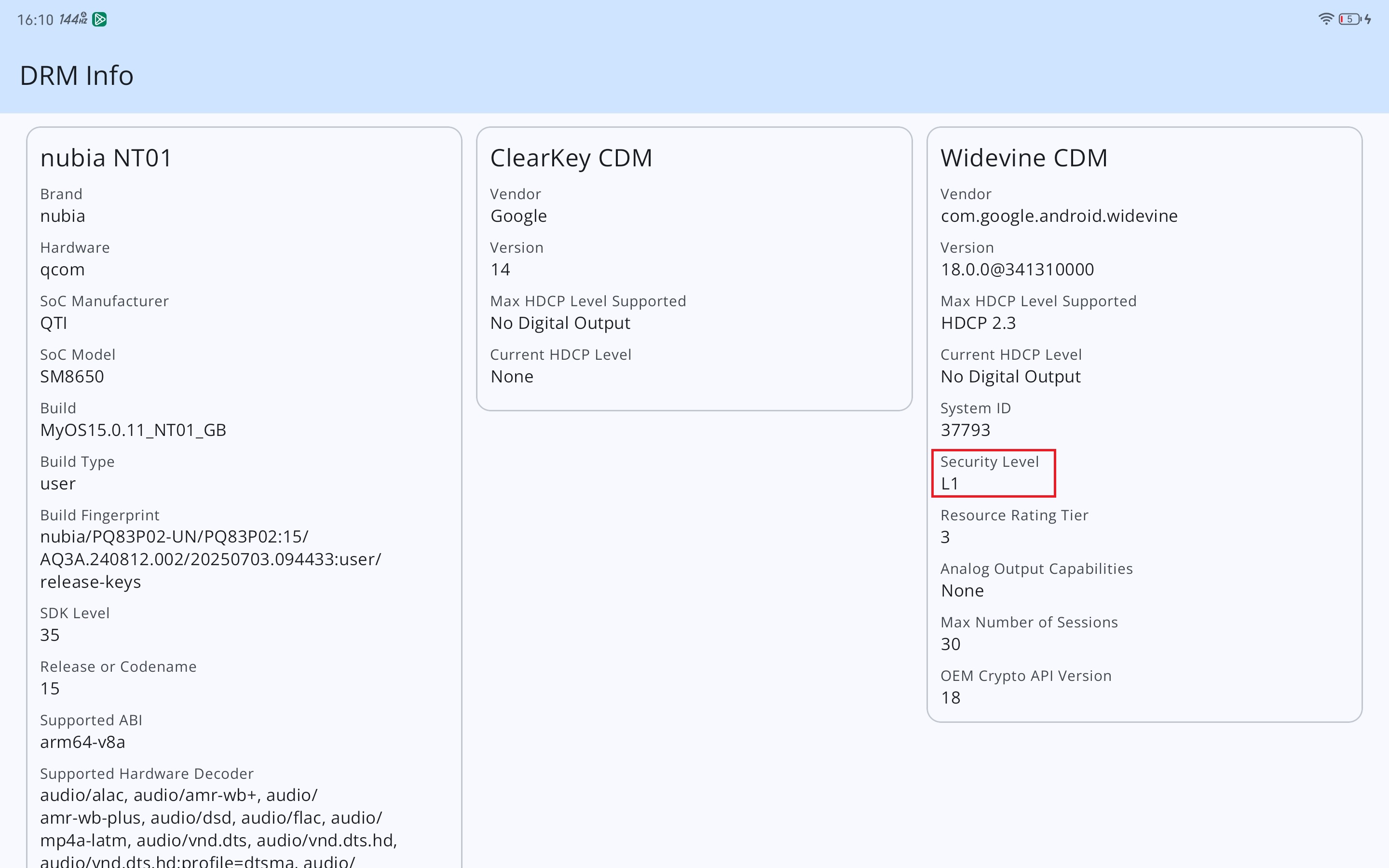Click the DRM Info title
Viewport: 1389px width, 868px height.
76,75
